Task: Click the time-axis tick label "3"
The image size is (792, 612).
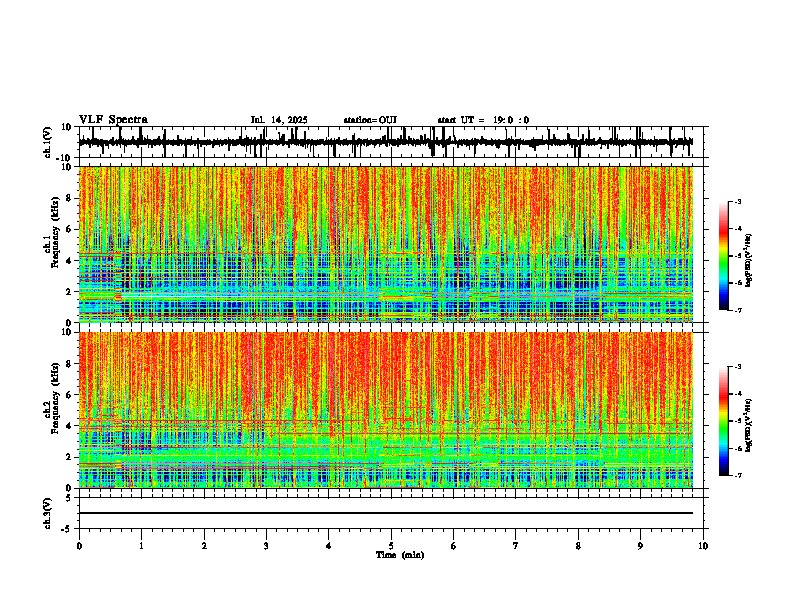Action: (x=266, y=546)
